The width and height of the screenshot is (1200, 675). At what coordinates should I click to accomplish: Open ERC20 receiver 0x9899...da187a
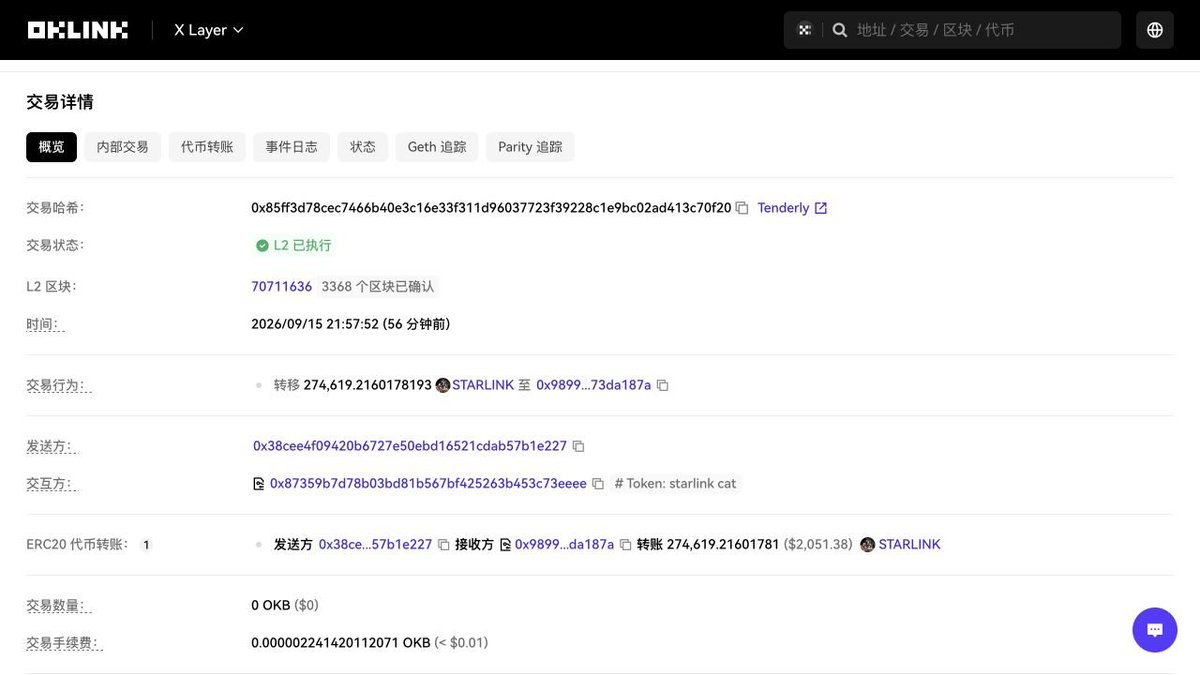[x=564, y=545]
